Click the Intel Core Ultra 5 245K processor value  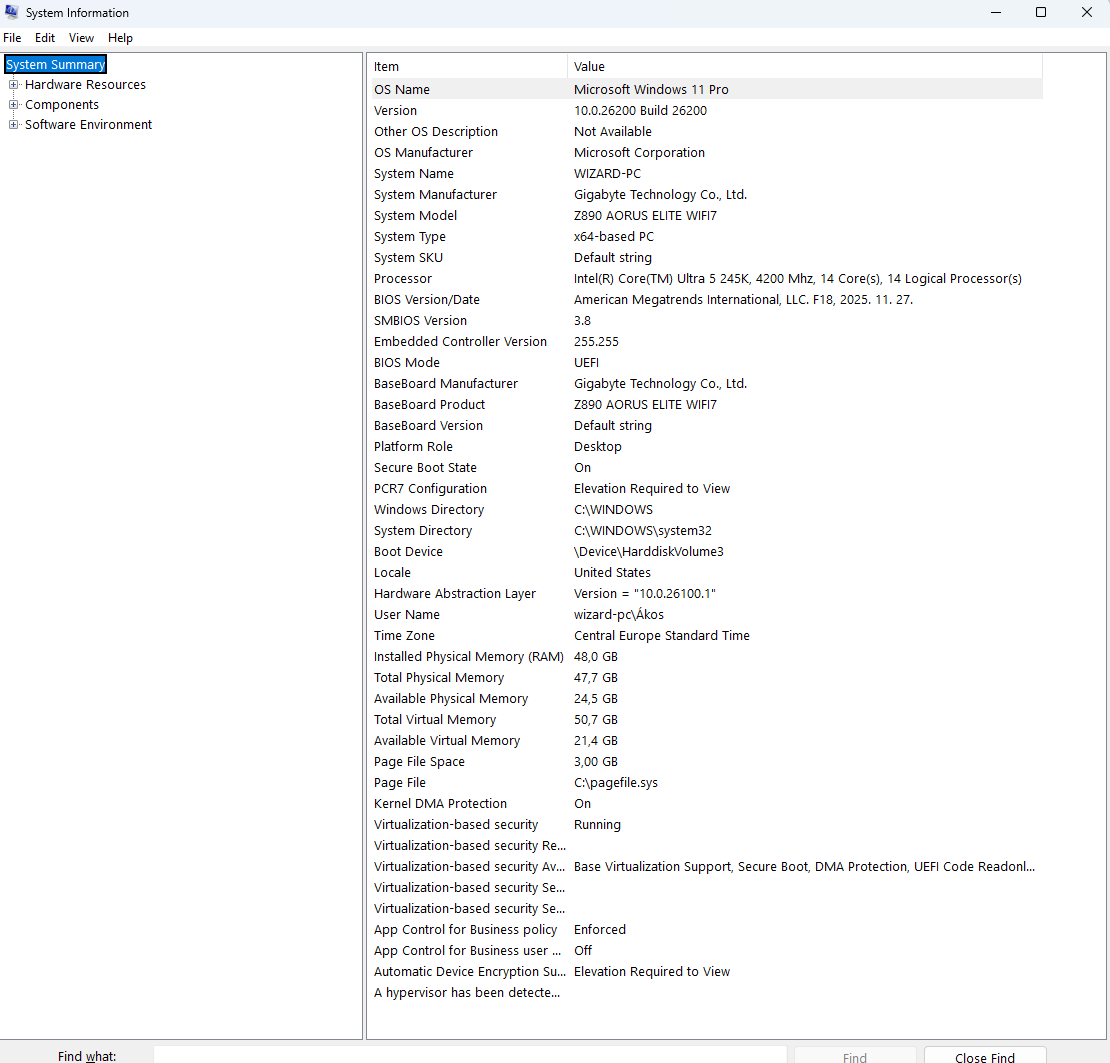click(797, 279)
